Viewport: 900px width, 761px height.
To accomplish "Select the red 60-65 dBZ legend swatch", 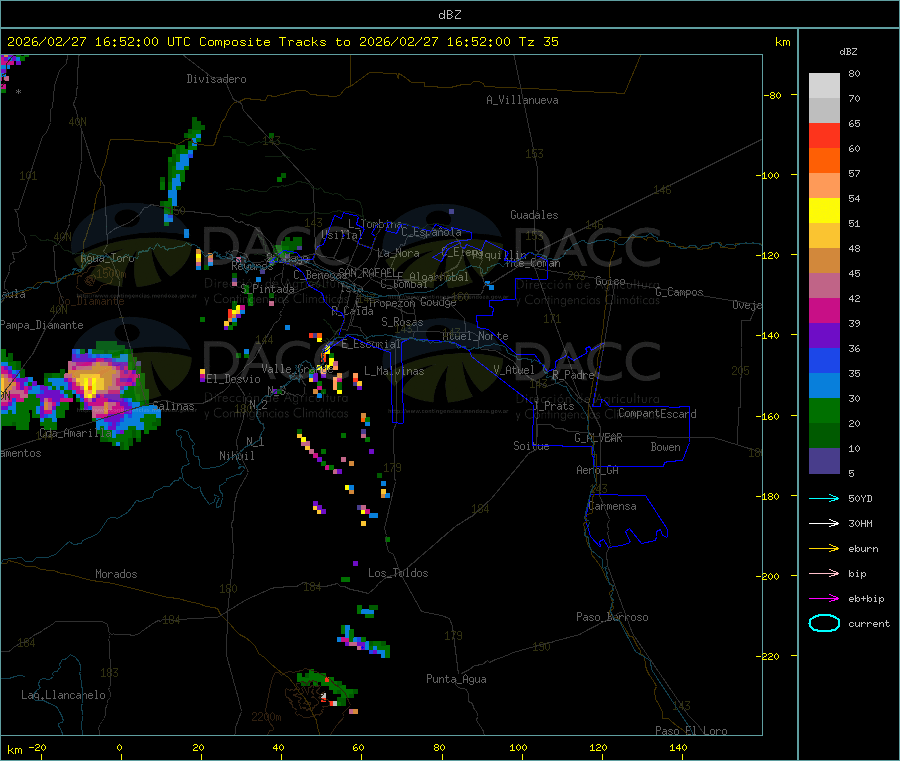I will [824, 136].
